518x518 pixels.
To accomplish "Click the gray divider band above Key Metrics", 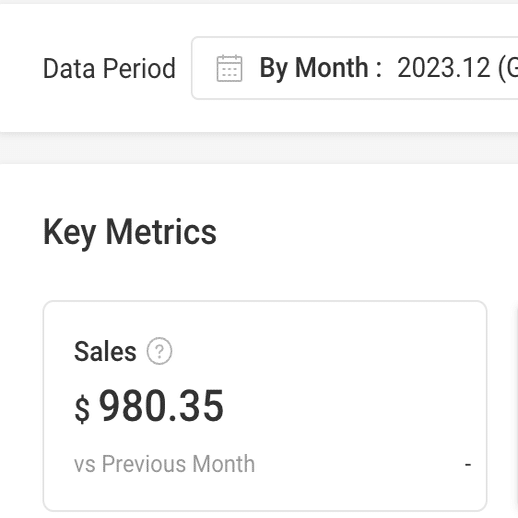I will point(259,148).
